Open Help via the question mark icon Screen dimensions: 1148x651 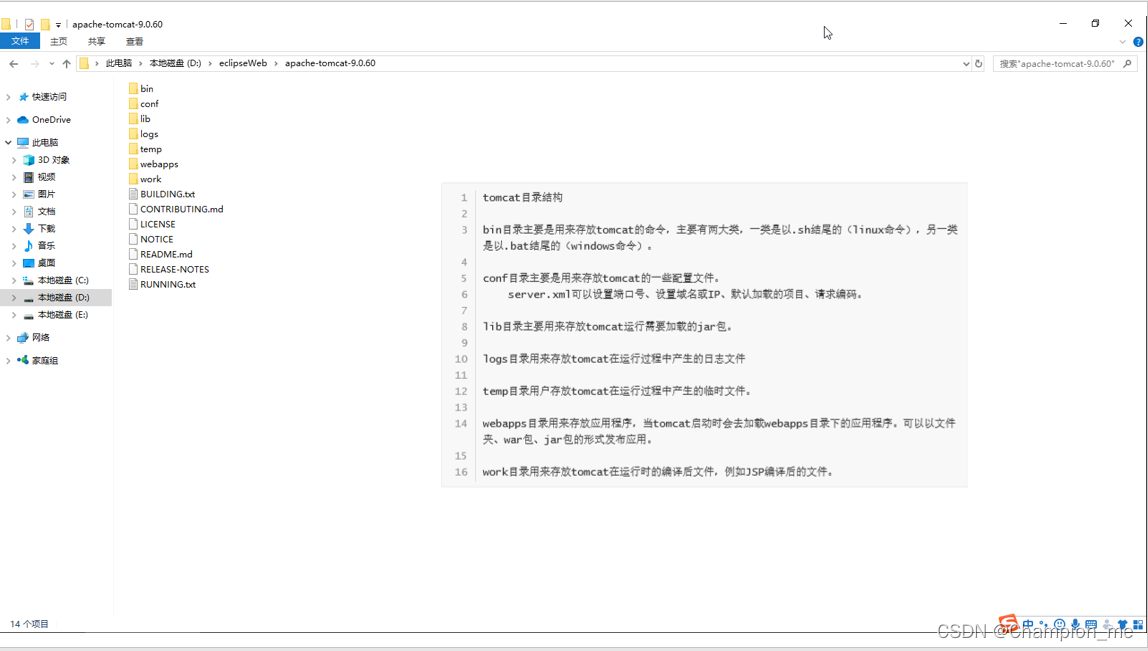coord(1138,41)
